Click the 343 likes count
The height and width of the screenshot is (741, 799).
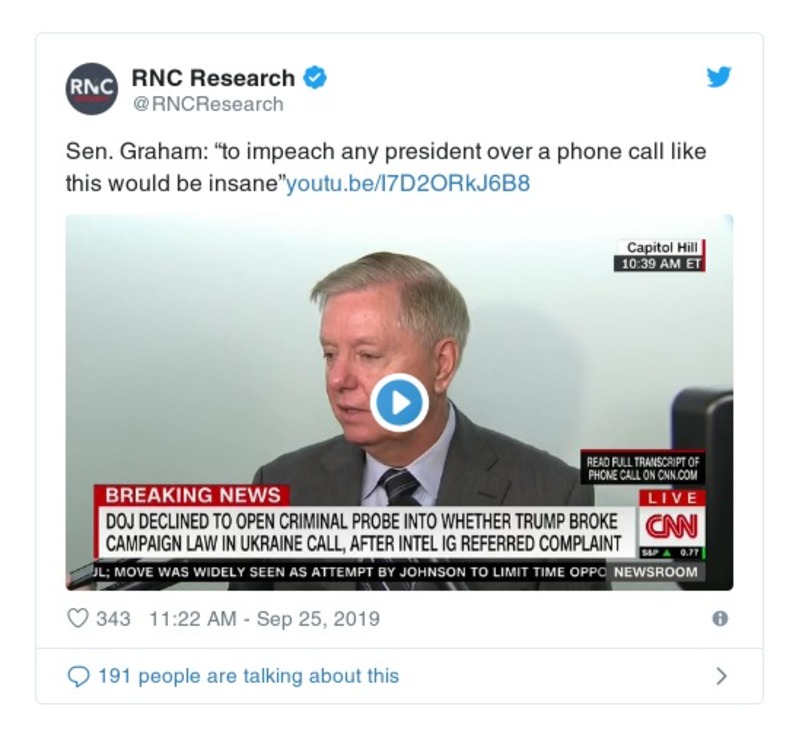113,619
